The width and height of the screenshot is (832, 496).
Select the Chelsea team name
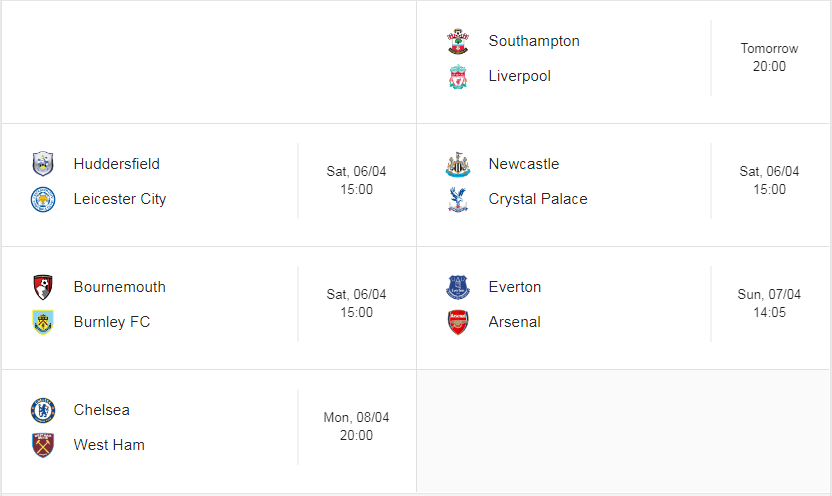coord(101,410)
